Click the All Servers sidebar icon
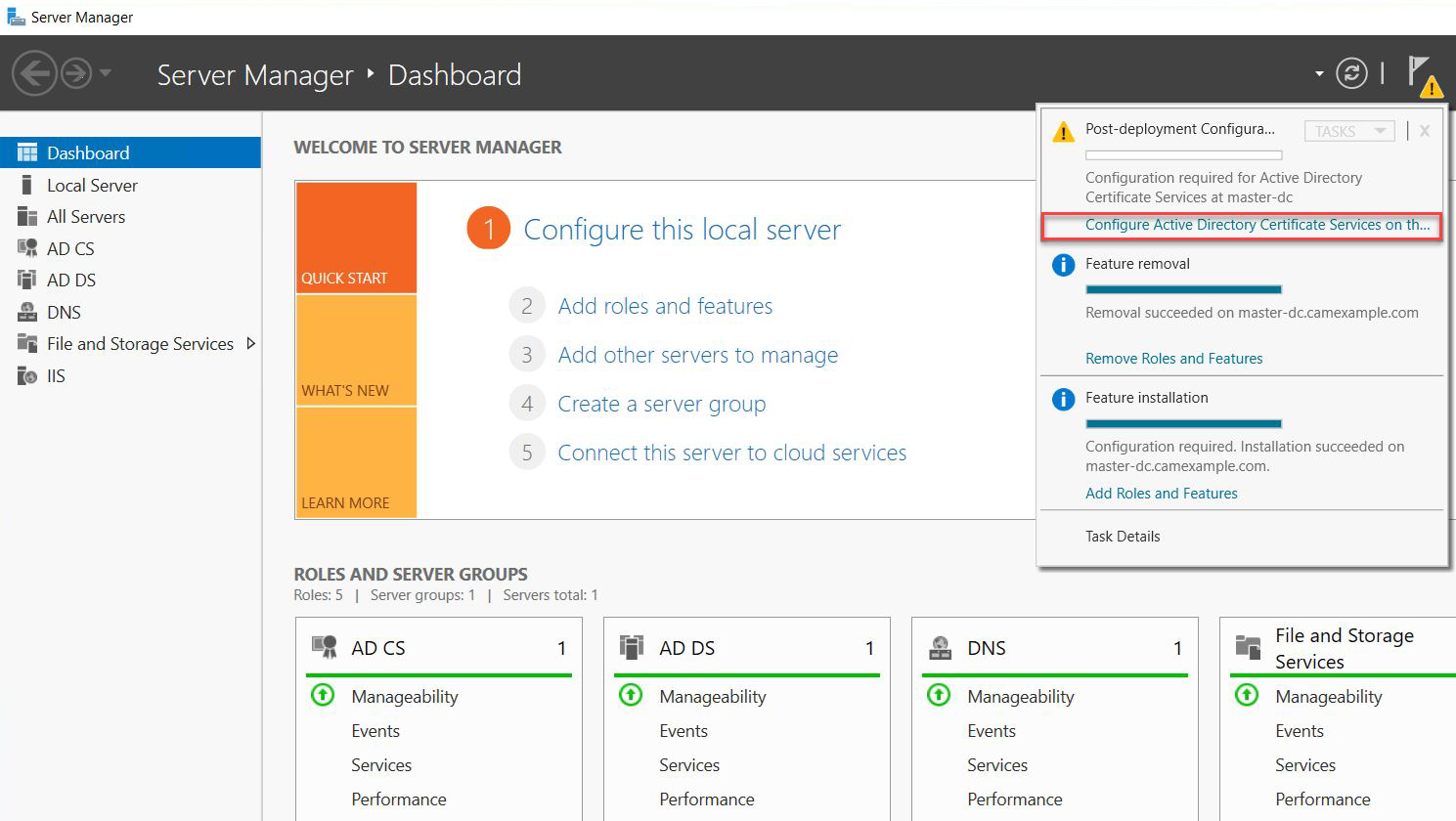Image resolution: width=1456 pixels, height=821 pixels. pyautogui.click(x=27, y=216)
